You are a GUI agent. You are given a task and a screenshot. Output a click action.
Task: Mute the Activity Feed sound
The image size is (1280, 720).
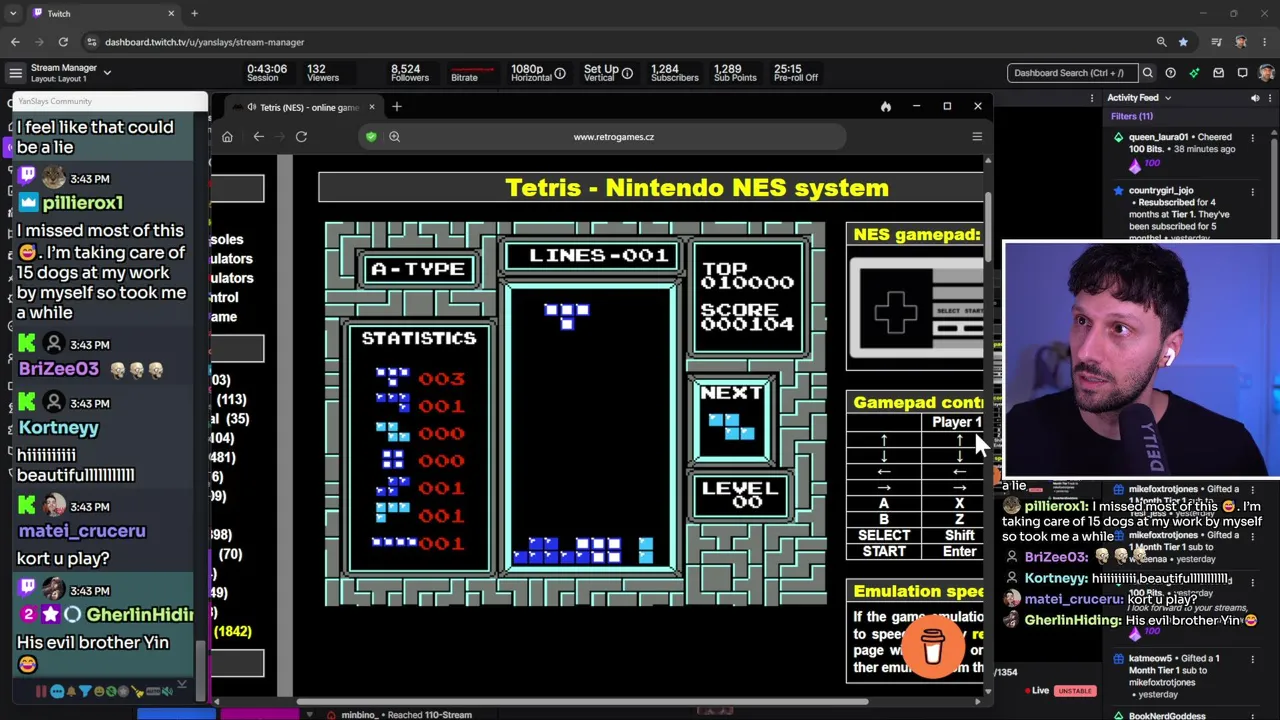(x=1255, y=98)
